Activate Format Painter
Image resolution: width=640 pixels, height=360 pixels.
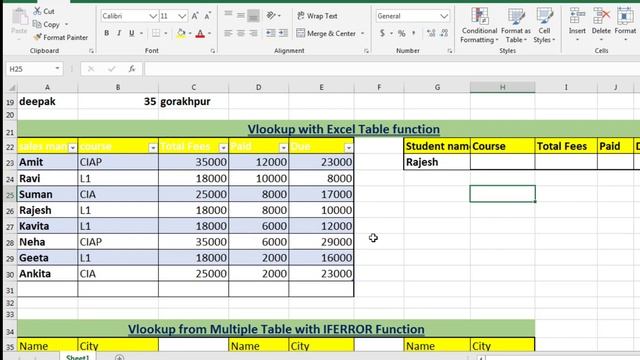[60, 38]
